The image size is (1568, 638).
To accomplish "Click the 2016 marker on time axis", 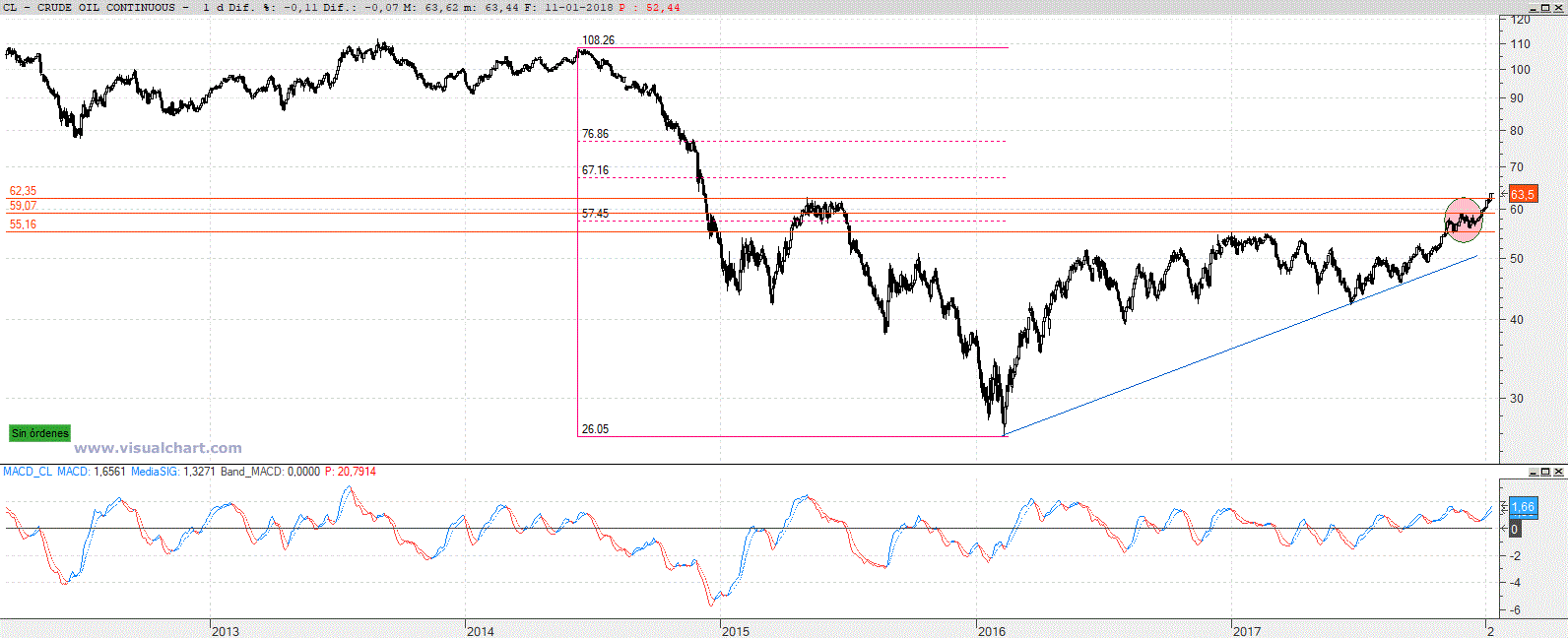I will coord(992,631).
